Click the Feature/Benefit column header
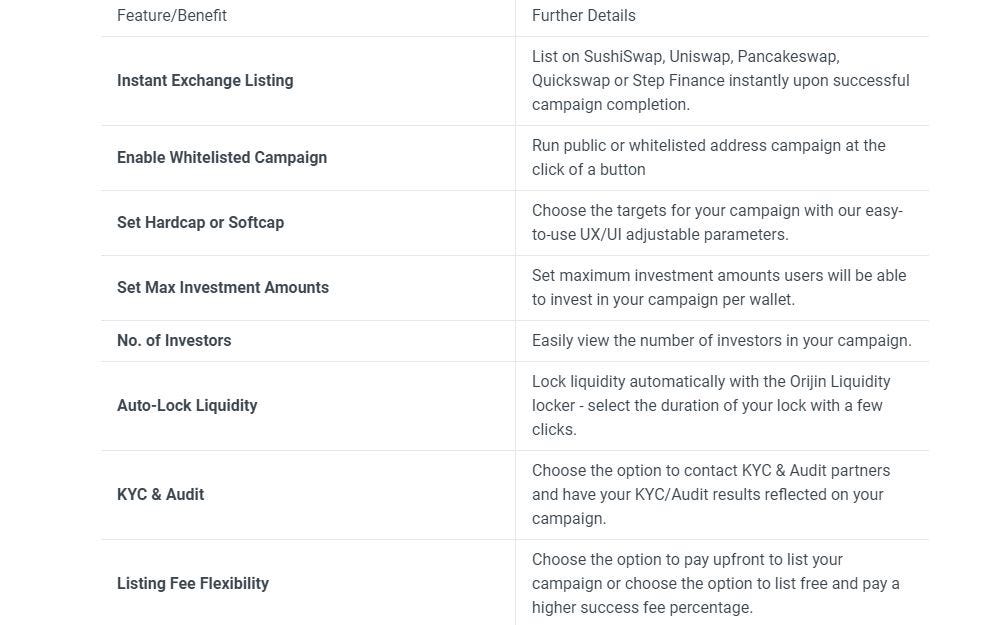The height and width of the screenshot is (625, 1007). (x=172, y=15)
